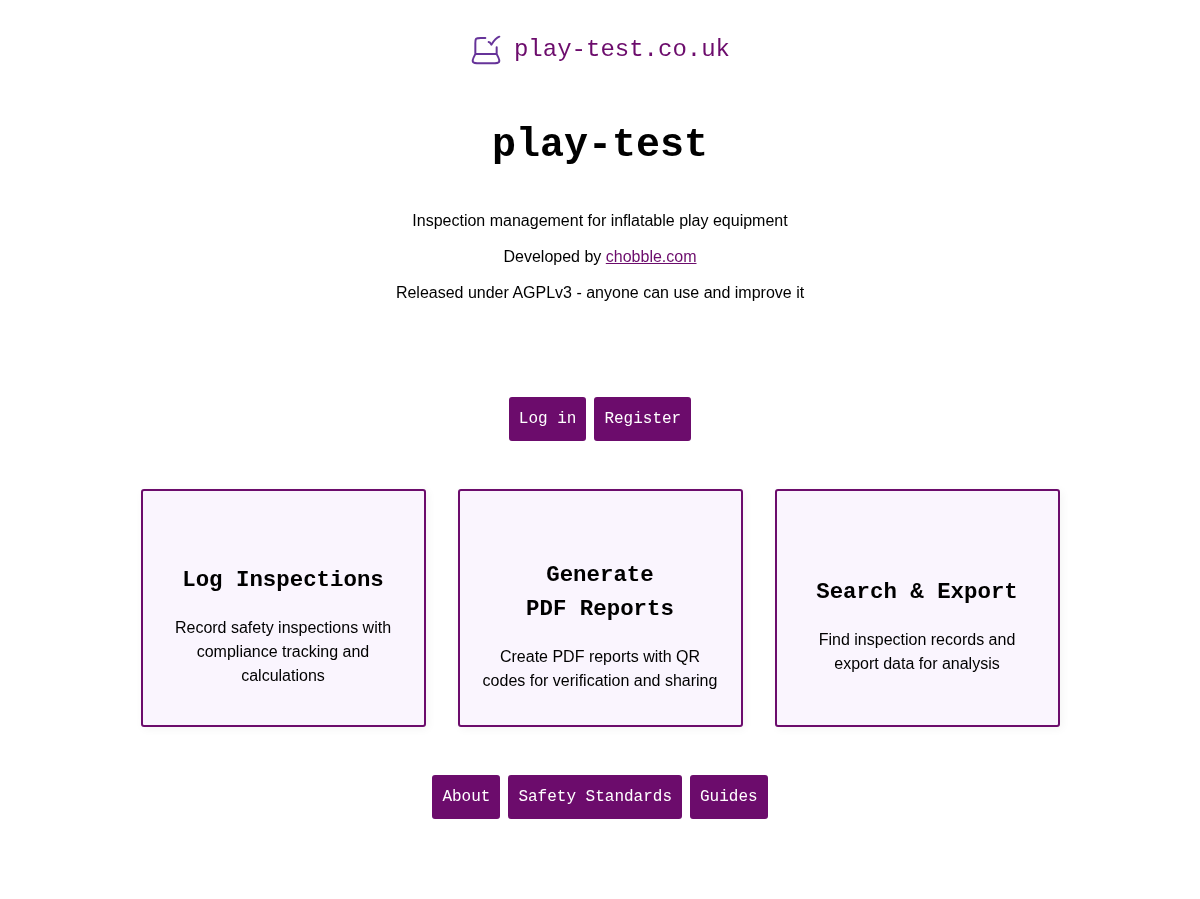The image size is (1200, 899).
Task: Open the Safety Standards page
Action: 595,796
